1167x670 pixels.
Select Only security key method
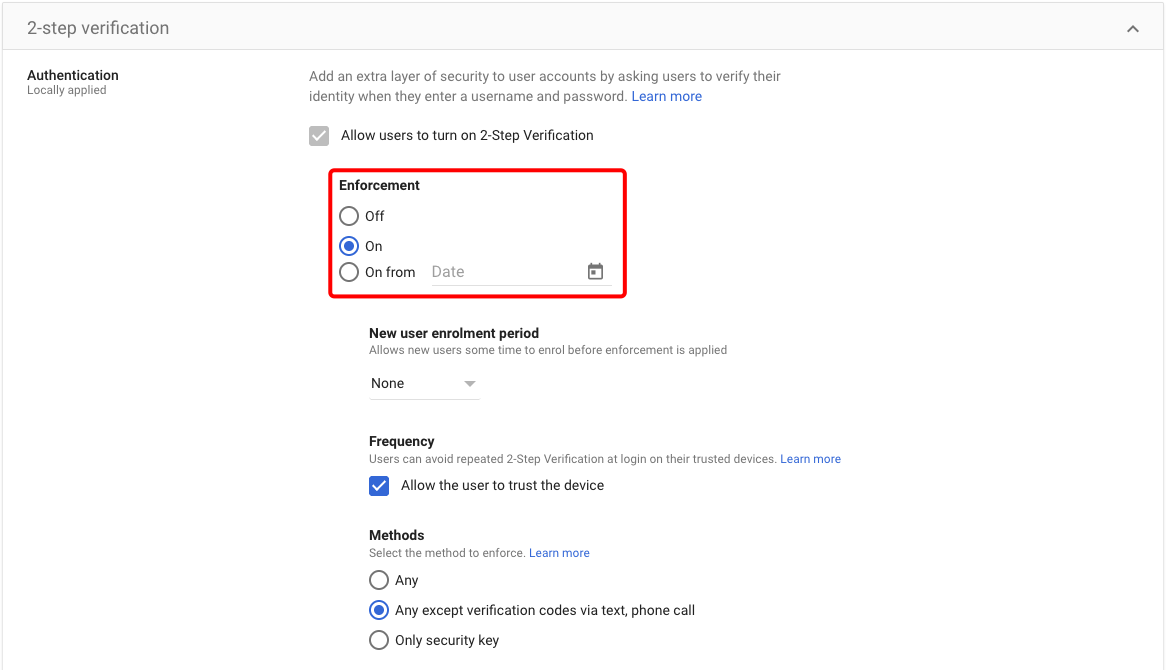pyautogui.click(x=379, y=640)
